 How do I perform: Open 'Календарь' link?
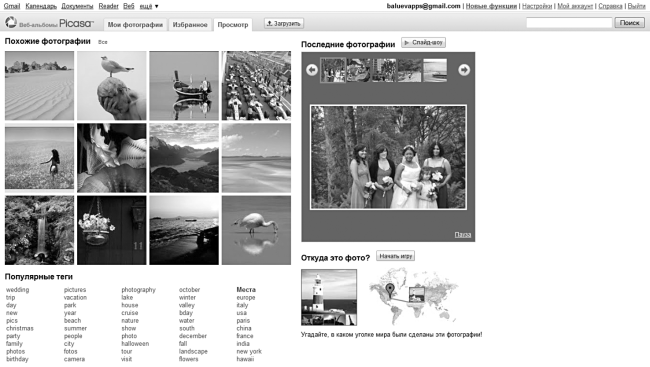[x=41, y=6]
